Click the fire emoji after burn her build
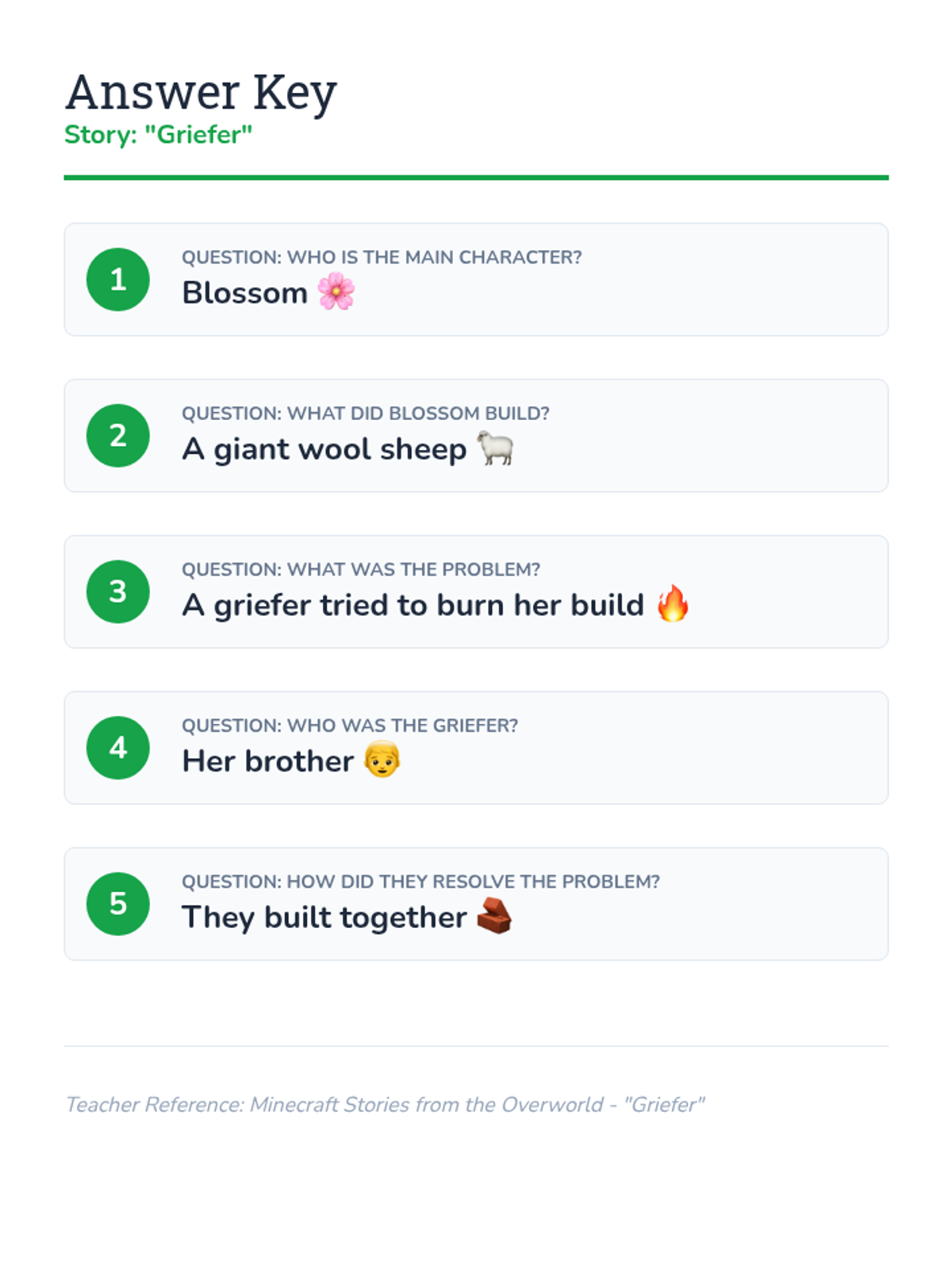Screen dimensions: 952x1270 click(673, 603)
